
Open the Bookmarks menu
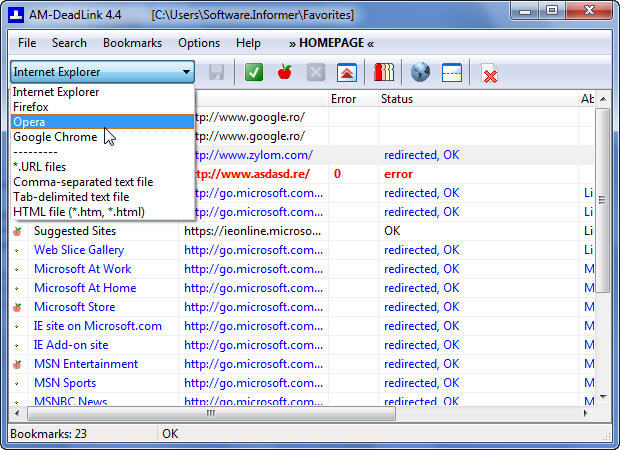tap(132, 43)
